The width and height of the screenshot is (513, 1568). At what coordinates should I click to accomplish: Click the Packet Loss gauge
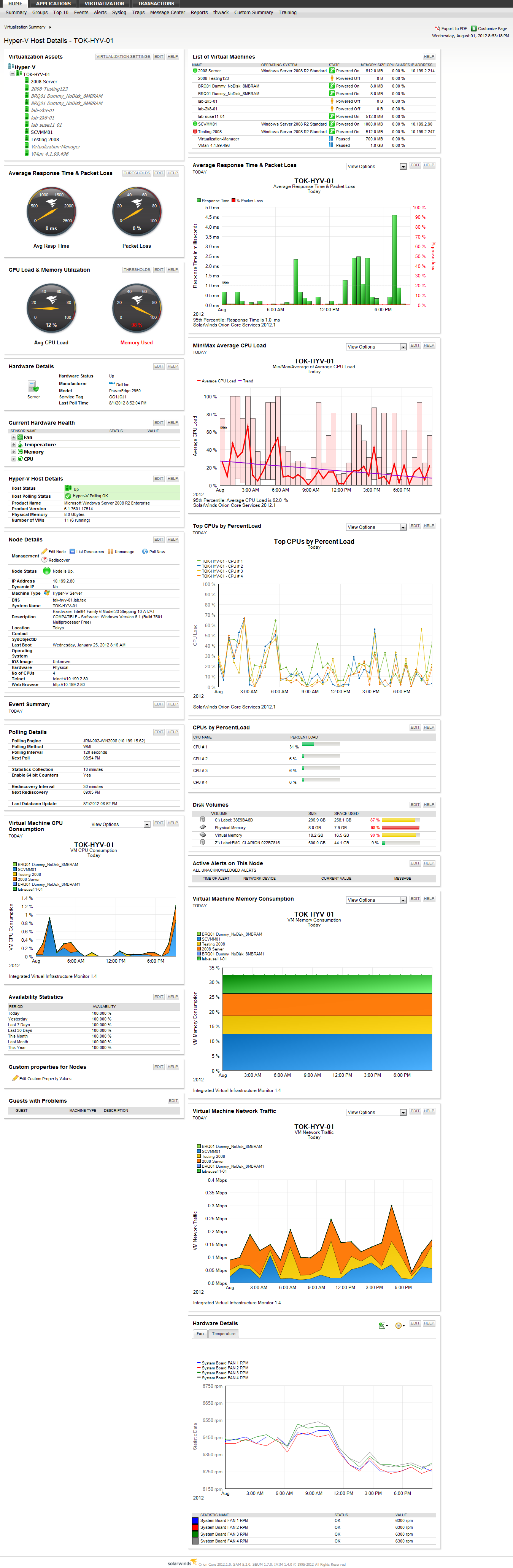[136, 211]
